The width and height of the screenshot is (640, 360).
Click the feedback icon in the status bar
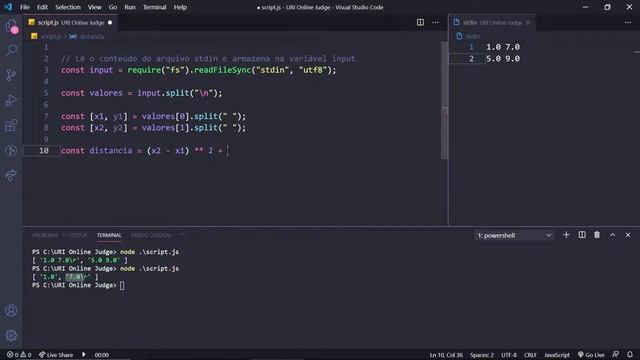[616, 355]
